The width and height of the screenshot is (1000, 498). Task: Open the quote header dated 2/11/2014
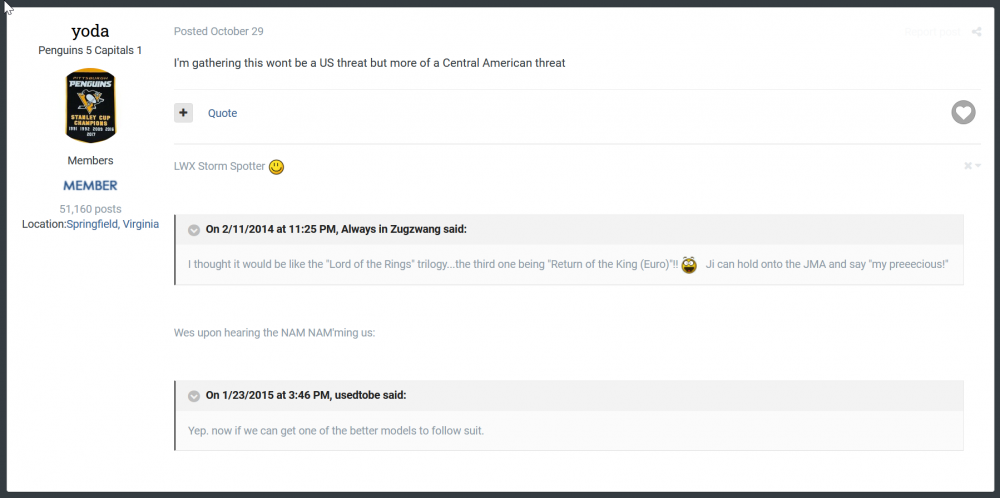coord(336,229)
